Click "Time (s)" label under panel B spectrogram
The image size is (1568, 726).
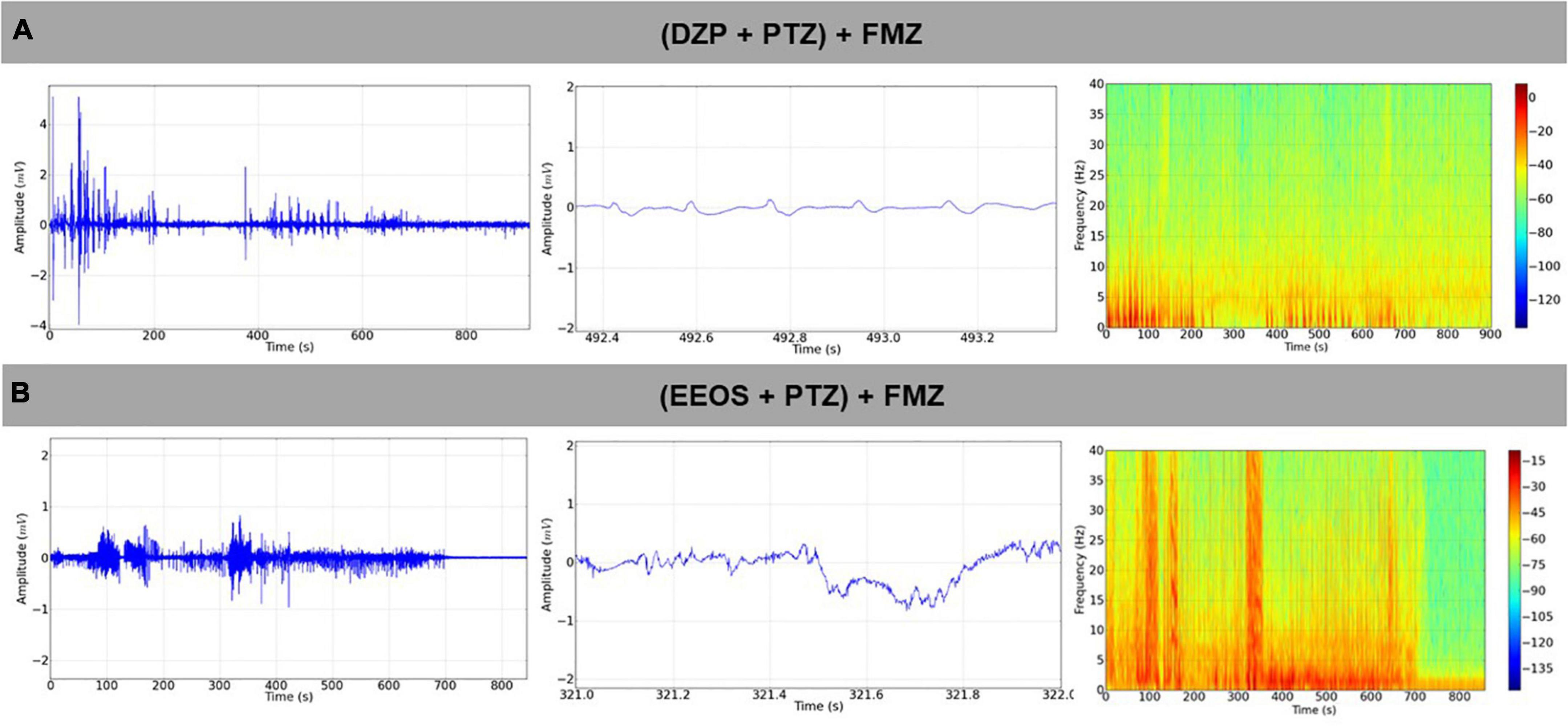tap(1314, 710)
